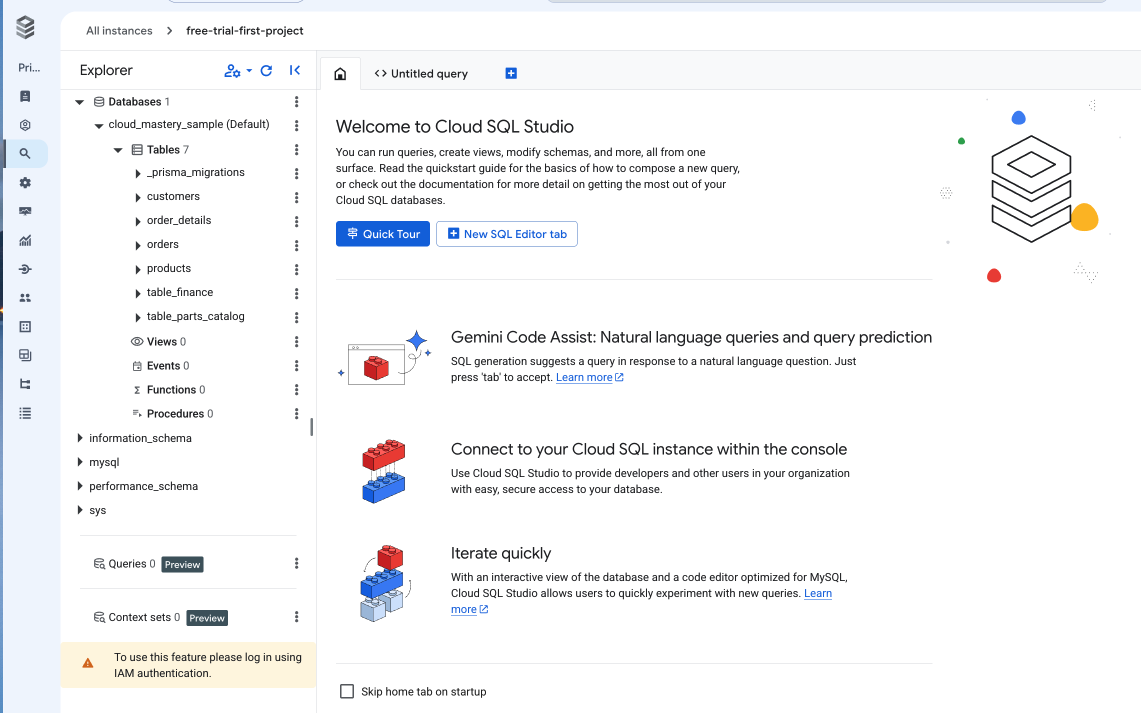Open kebab menu for Databases row
The height and width of the screenshot is (713, 1141).
click(296, 102)
